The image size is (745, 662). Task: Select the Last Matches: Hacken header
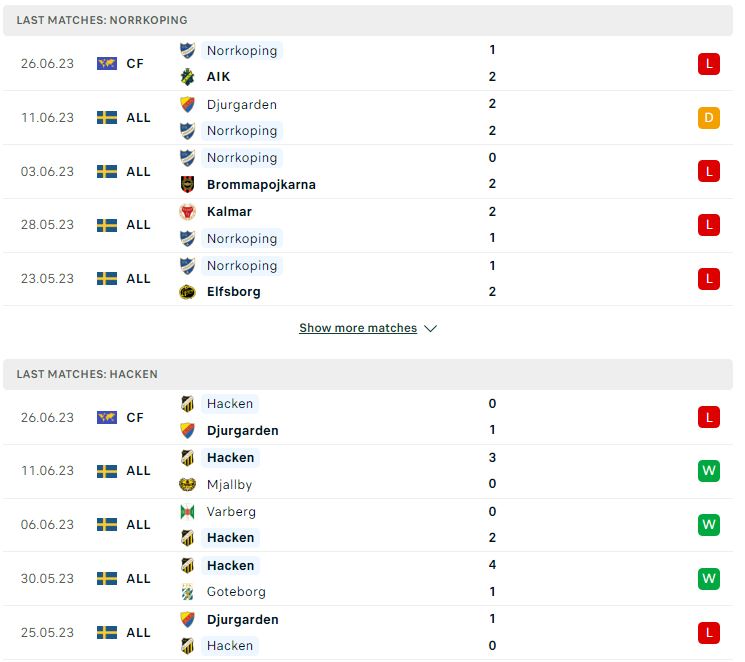(x=368, y=374)
